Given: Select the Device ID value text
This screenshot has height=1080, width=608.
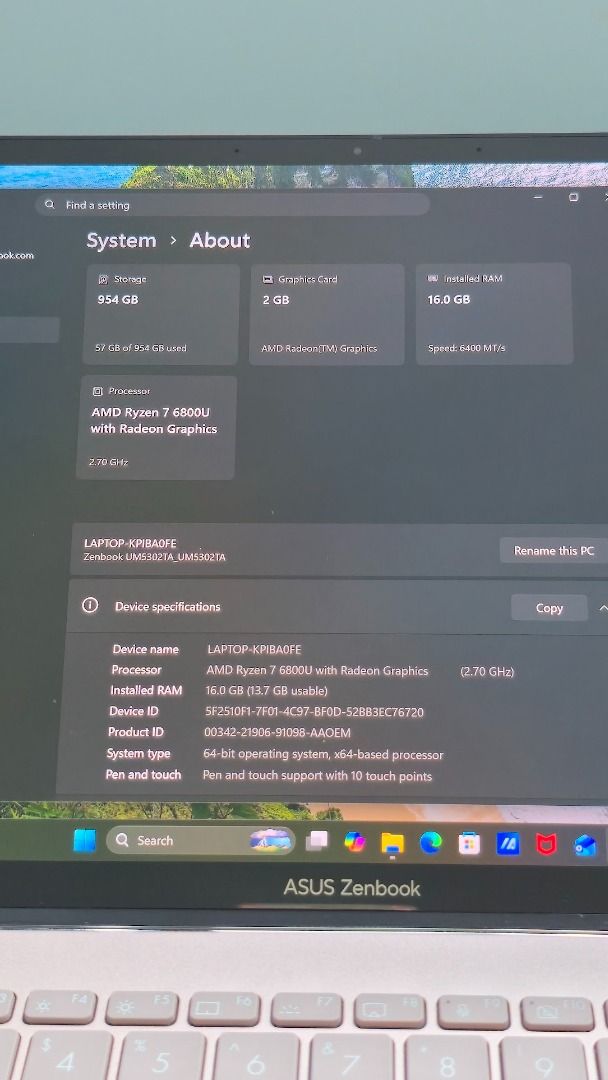Looking at the screenshot, I should point(314,712).
